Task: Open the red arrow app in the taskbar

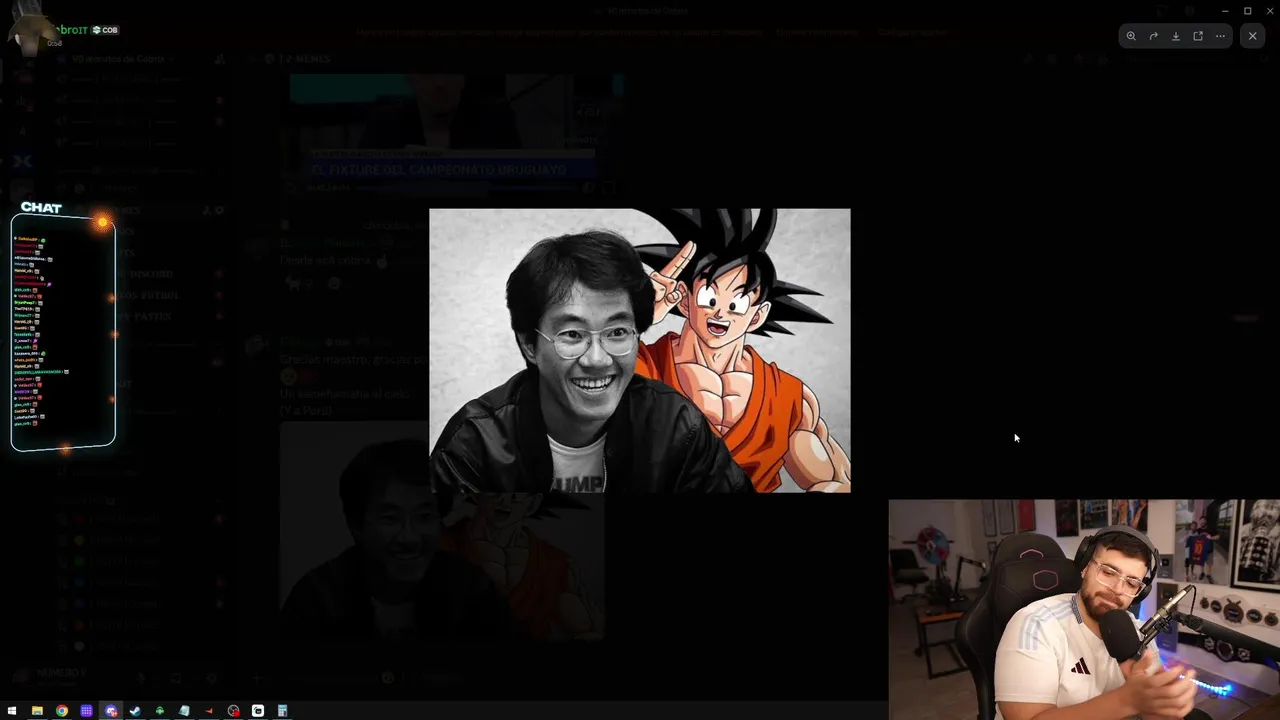Action: pyautogui.click(x=209, y=711)
